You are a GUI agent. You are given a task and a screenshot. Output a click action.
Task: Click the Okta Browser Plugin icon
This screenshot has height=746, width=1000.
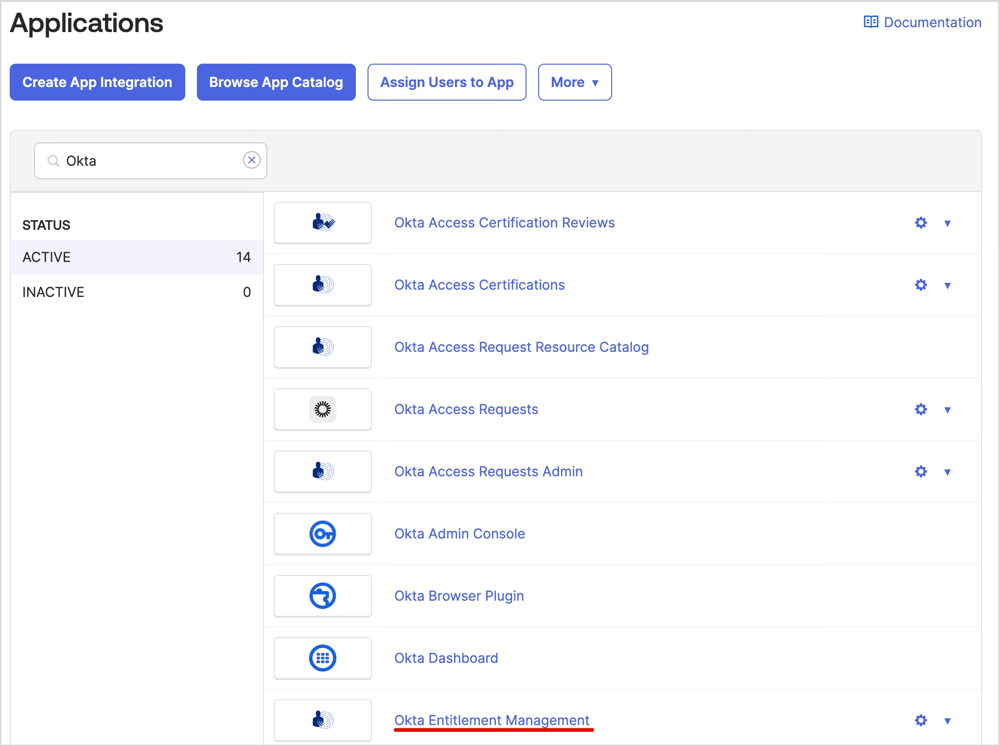[323, 596]
